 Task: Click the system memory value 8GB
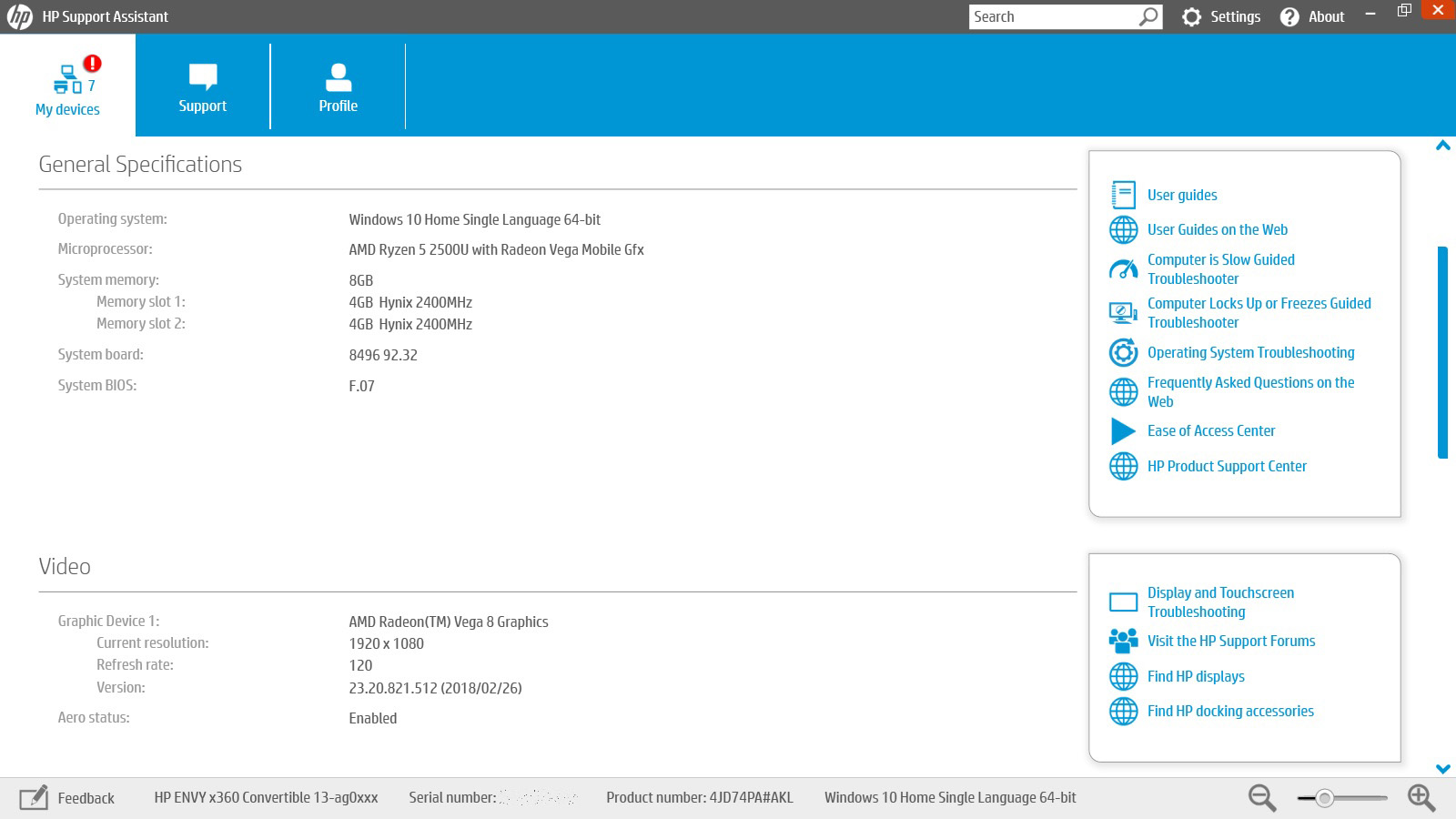pyautogui.click(x=361, y=280)
